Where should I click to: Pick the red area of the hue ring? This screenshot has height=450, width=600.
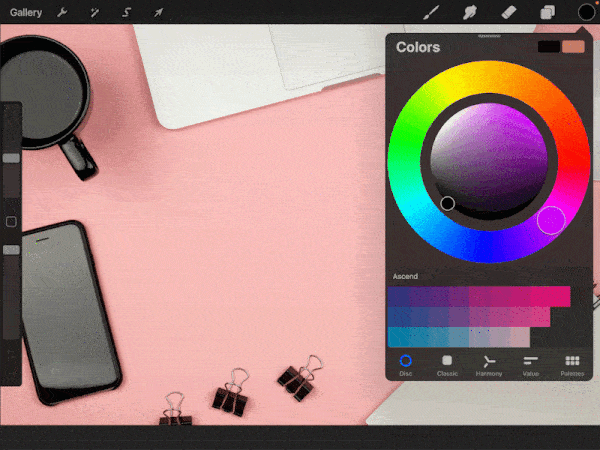[572, 157]
